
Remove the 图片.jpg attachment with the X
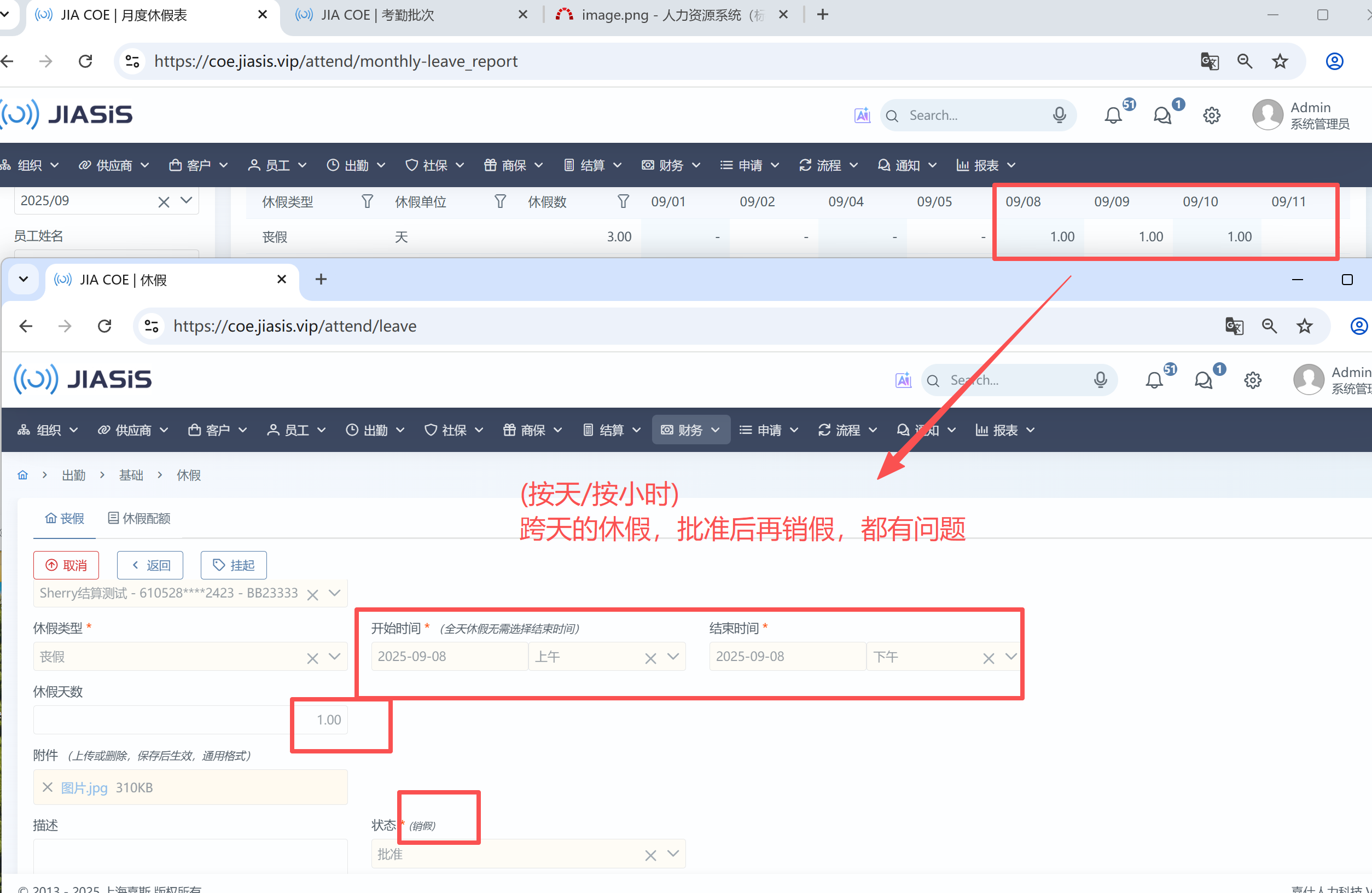pos(48,787)
